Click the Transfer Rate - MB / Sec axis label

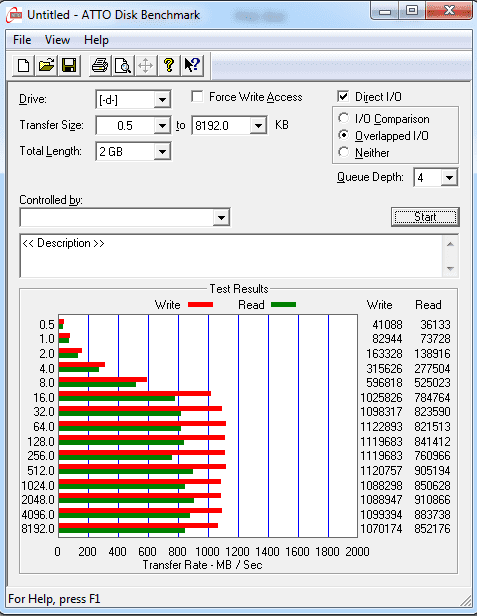(x=202, y=565)
